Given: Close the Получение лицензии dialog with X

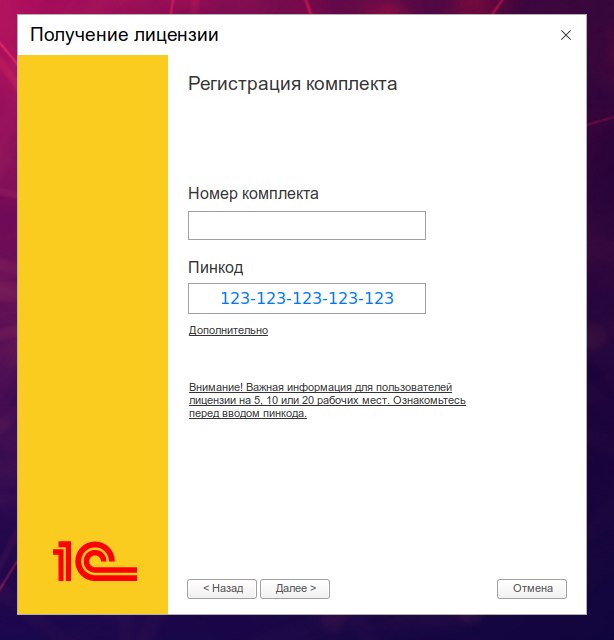Looking at the screenshot, I should click(x=565, y=35).
